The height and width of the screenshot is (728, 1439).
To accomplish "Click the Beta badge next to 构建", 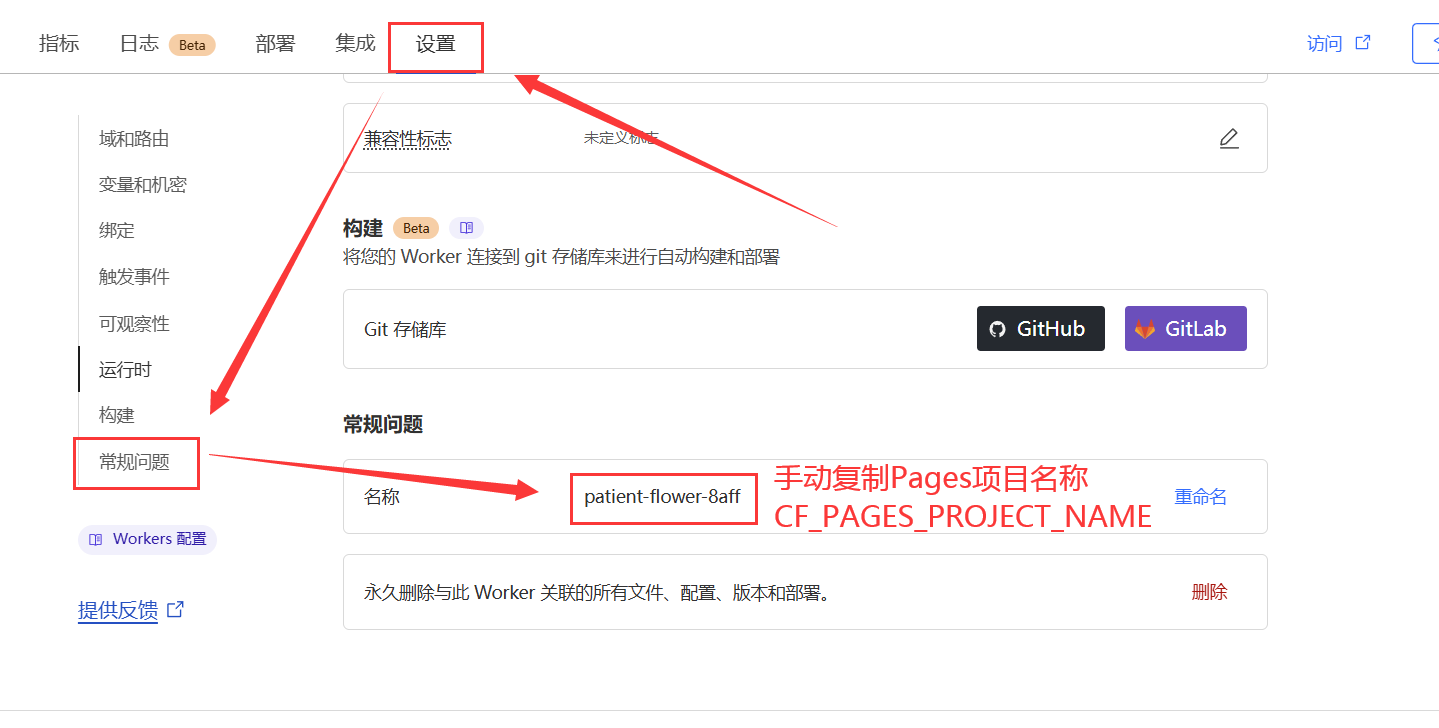I will click(415, 227).
